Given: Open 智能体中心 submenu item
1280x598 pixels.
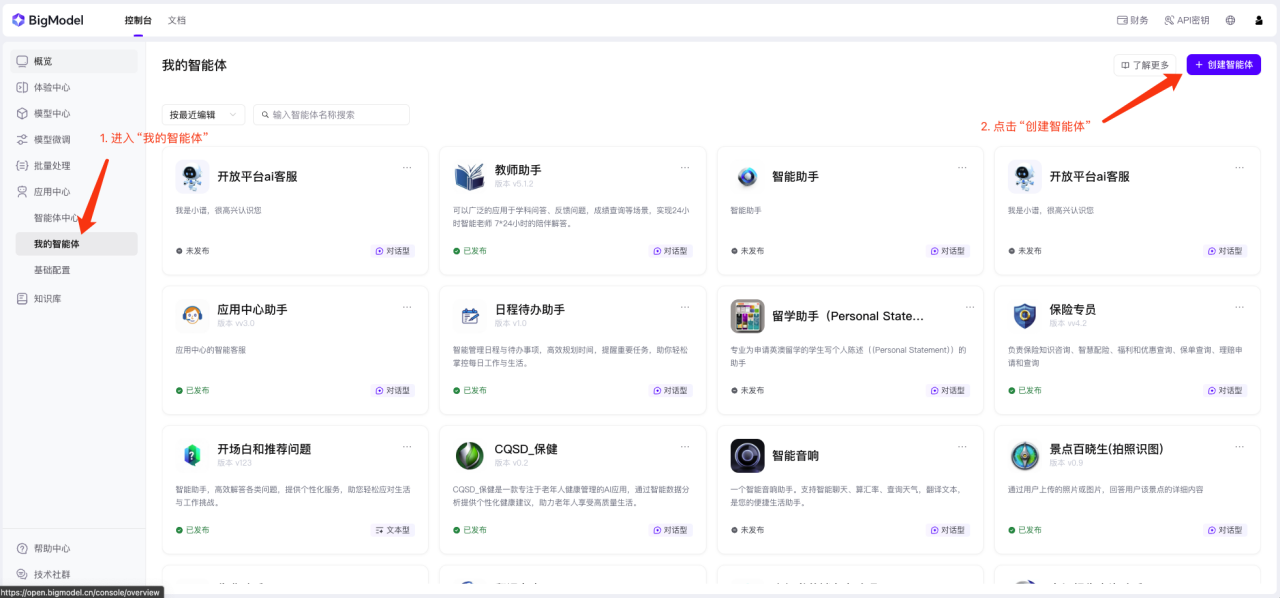Looking at the screenshot, I should pos(74,217).
